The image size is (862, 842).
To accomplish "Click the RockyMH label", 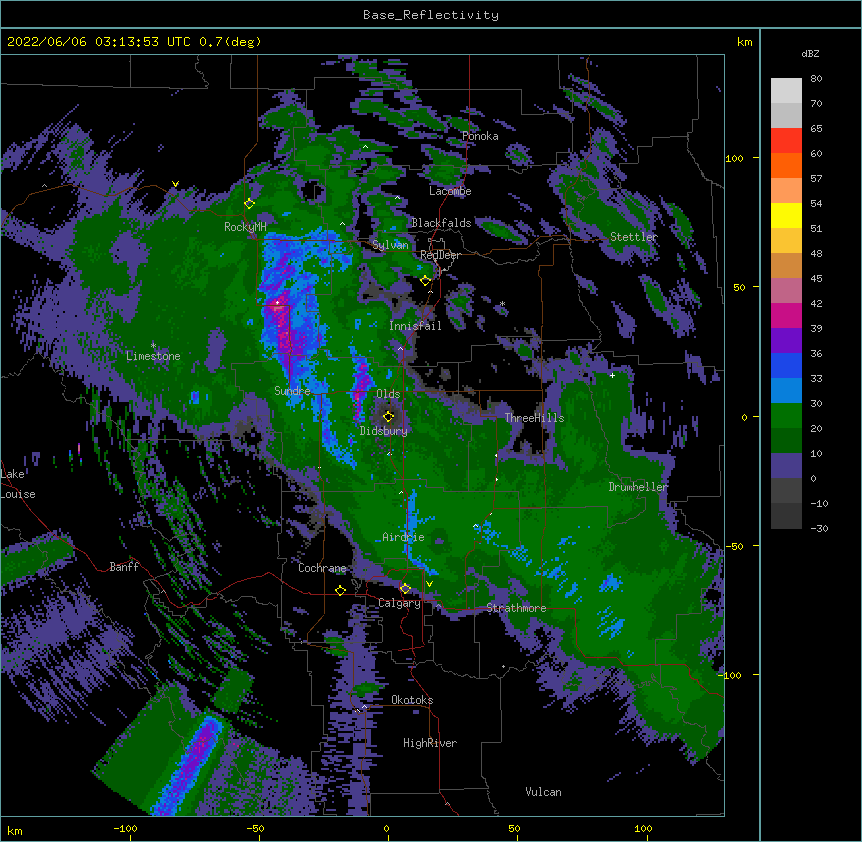I will [x=245, y=226].
